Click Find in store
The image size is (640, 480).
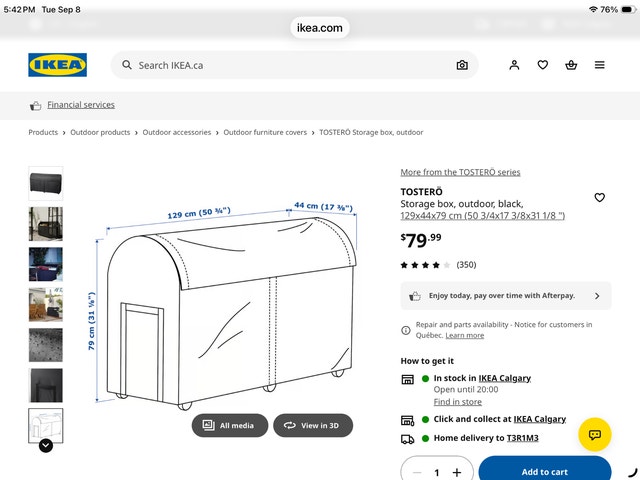[x=458, y=402]
